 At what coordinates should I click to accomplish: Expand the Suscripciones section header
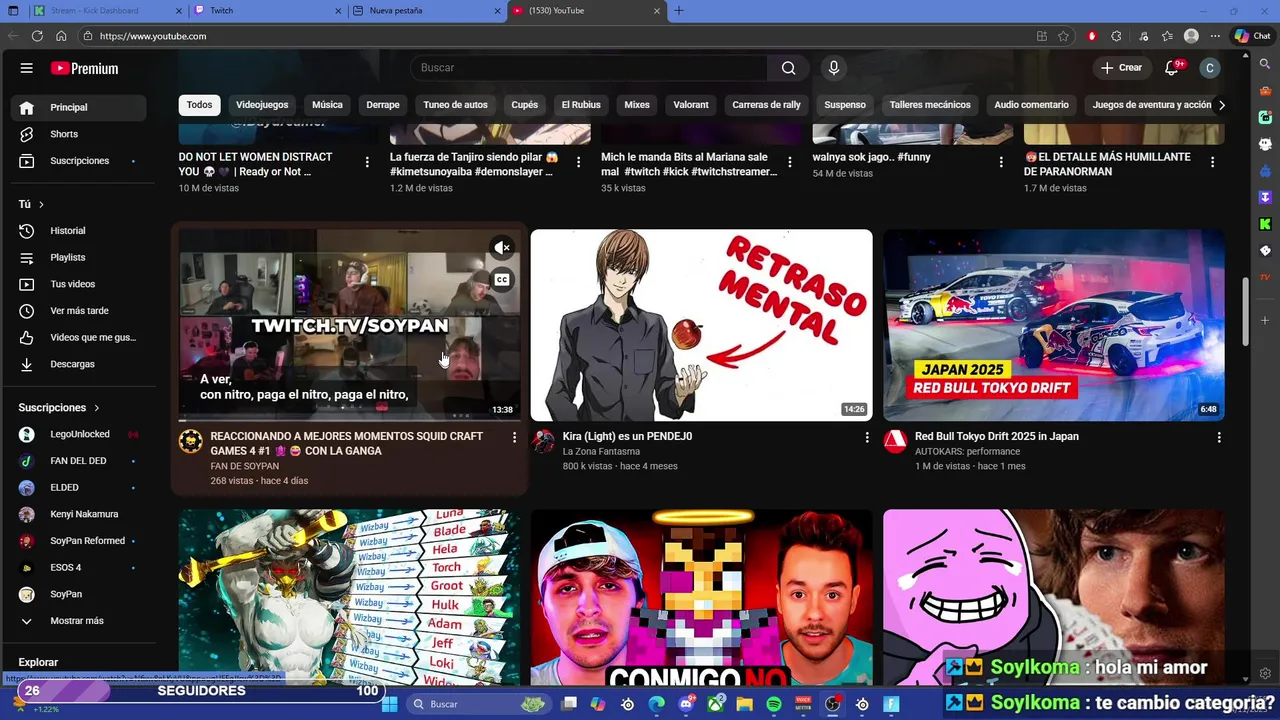(x=59, y=408)
